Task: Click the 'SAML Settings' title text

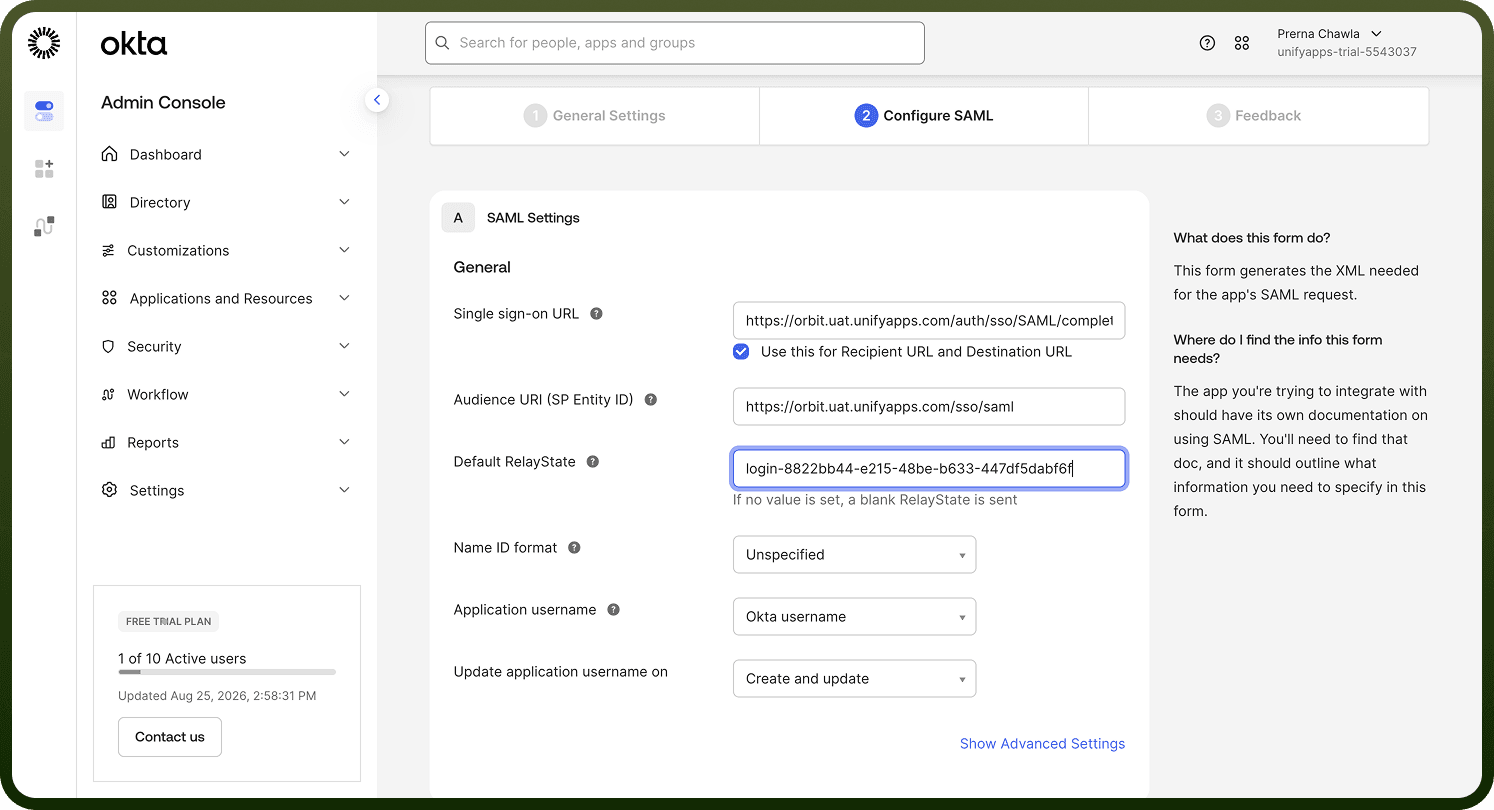Action: (533, 218)
